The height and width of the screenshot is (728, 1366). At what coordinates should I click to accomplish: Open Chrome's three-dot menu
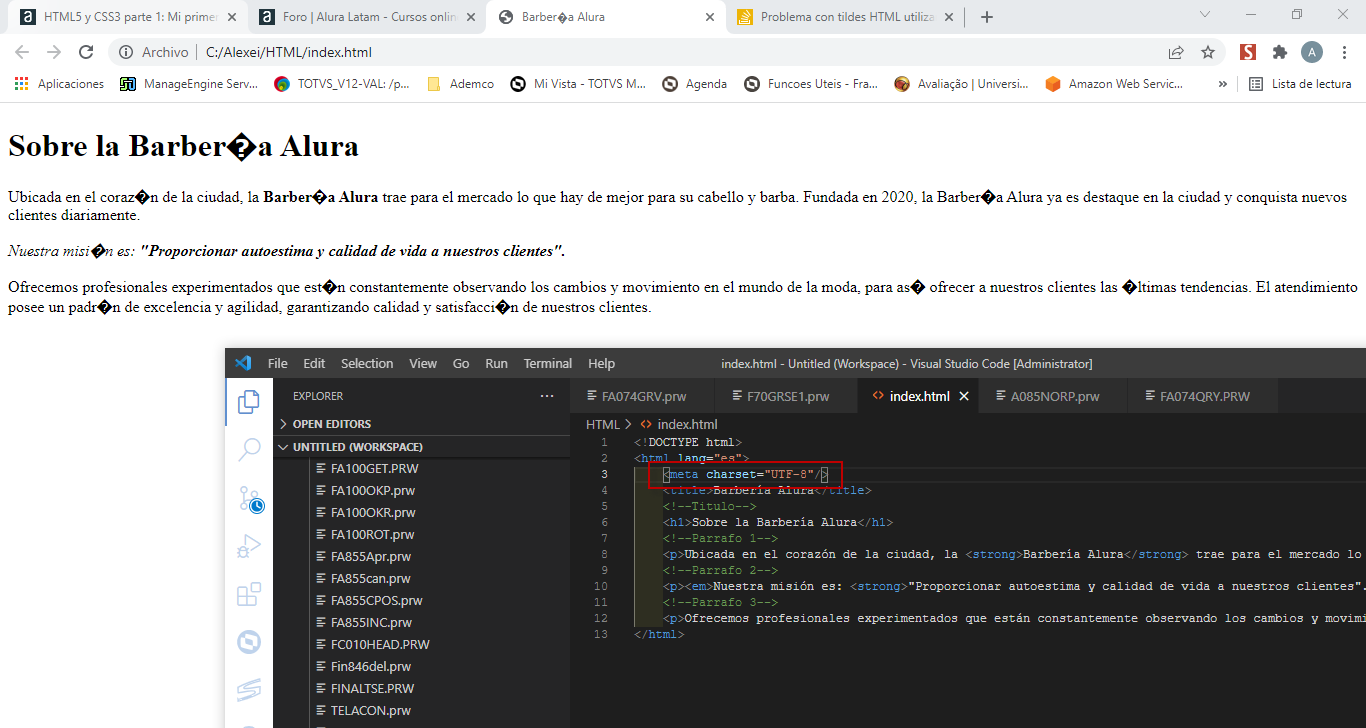[x=1344, y=52]
